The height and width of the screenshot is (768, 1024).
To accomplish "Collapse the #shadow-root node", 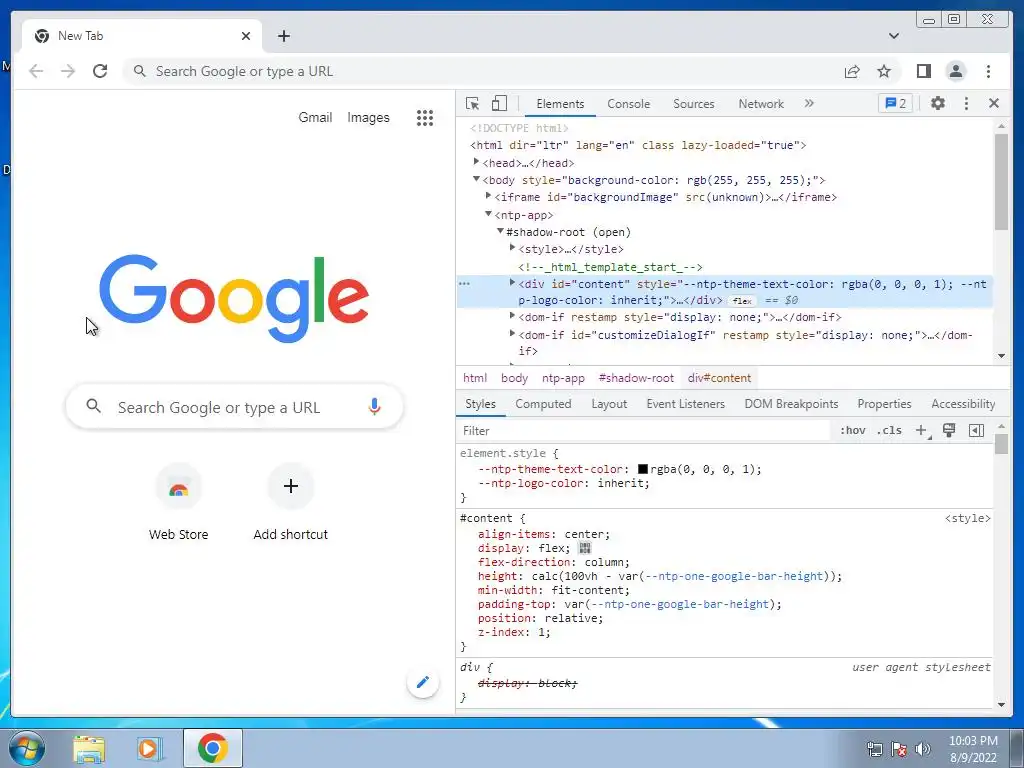I will pos(500,231).
